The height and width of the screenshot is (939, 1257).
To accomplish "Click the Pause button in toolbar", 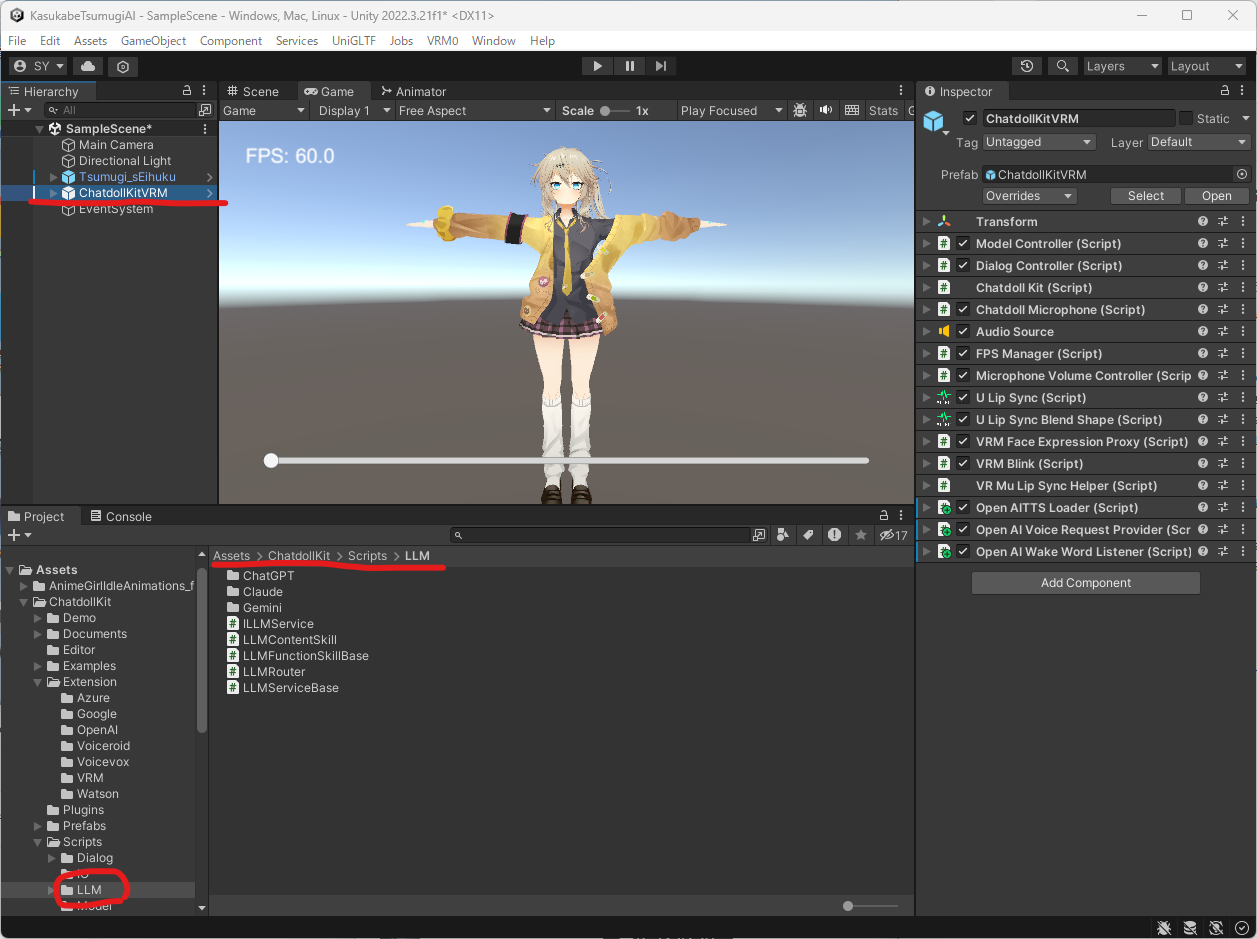I will [x=629, y=66].
